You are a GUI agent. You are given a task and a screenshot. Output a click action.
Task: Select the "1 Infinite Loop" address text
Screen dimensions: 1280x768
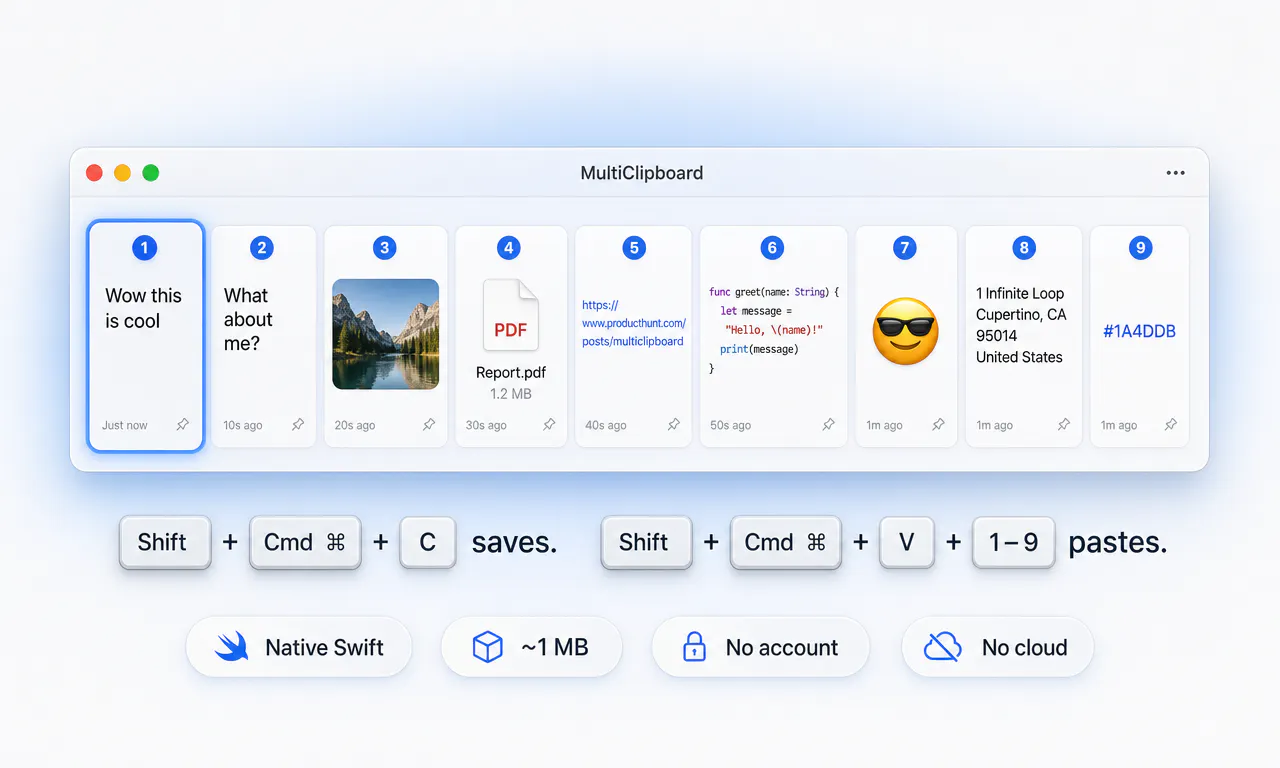[x=1022, y=325]
